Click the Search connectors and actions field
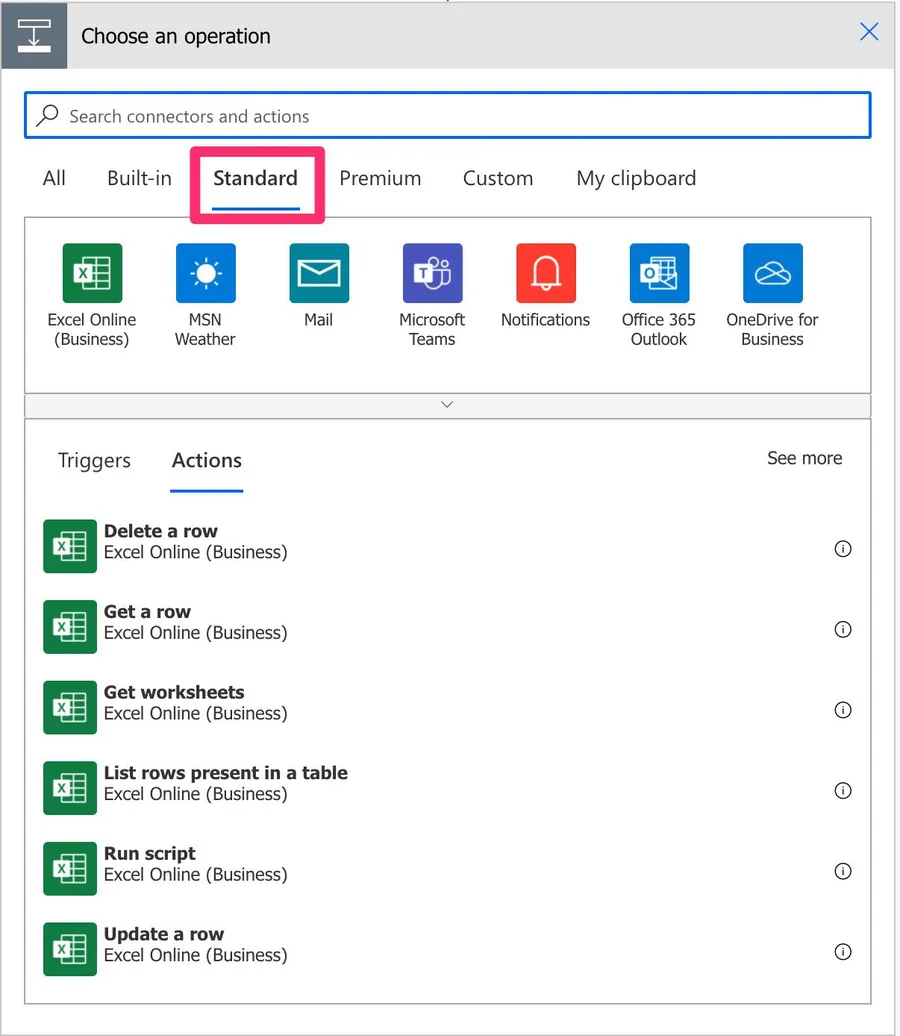The width and height of the screenshot is (900, 1036). click(x=447, y=116)
